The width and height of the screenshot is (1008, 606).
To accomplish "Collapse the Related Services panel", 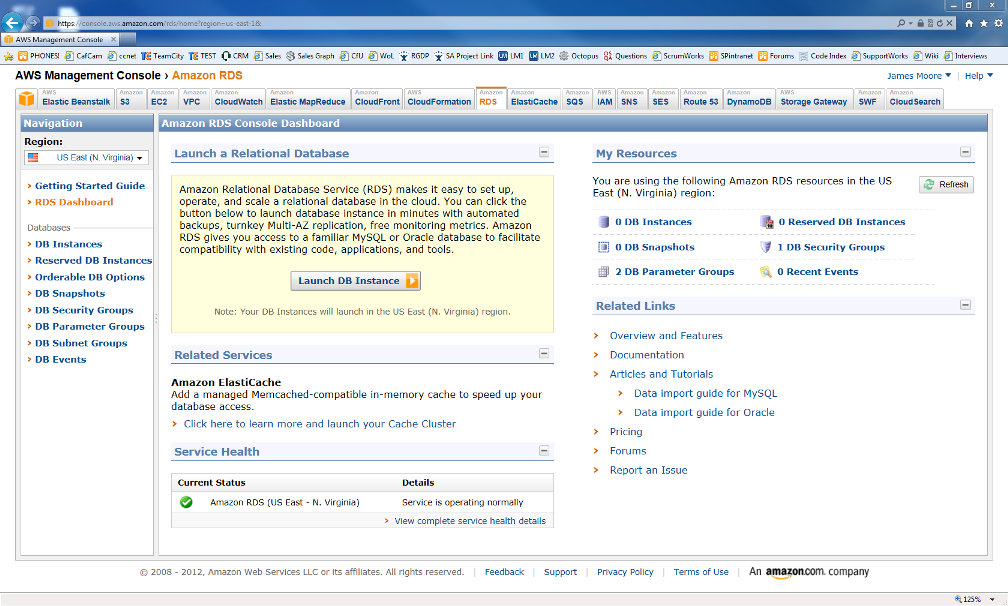I will point(544,353).
